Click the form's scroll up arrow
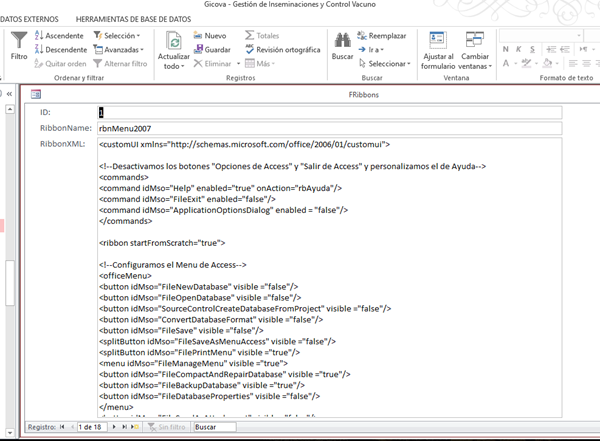 coord(10,109)
